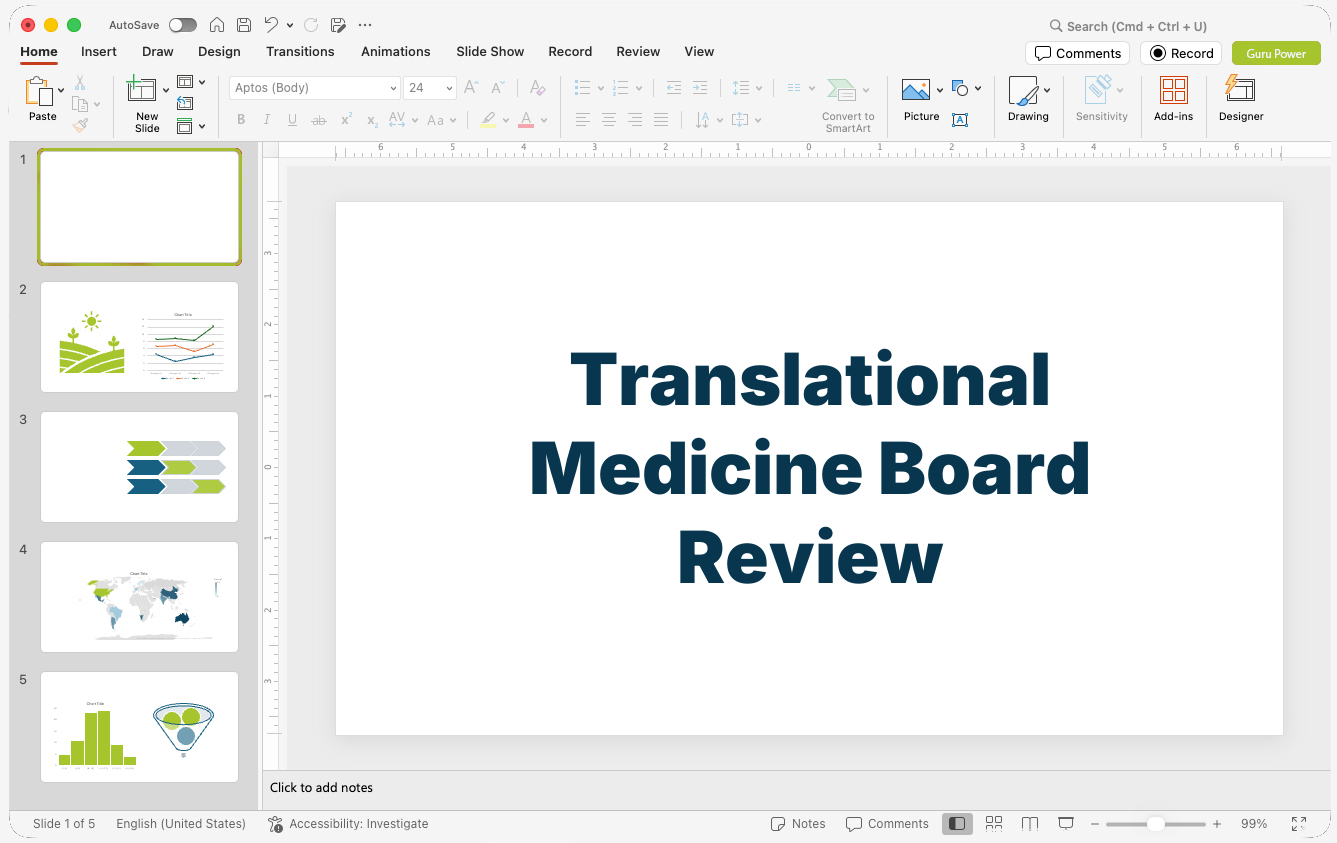Click the Drawing button

pos(1028,99)
